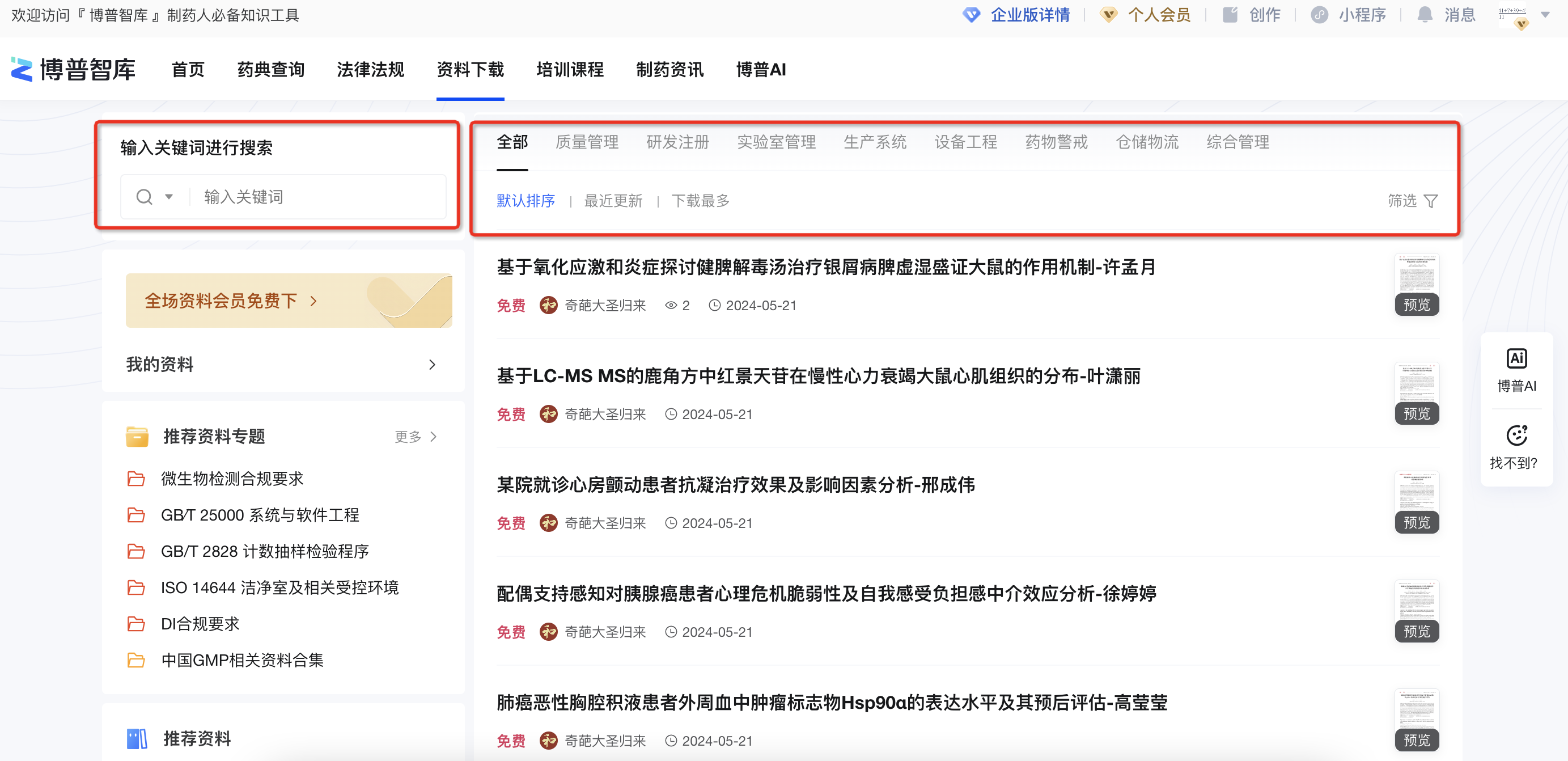The image size is (1568, 761).
Task: Open 培训课程 in main navigation
Action: pos(570,69)
